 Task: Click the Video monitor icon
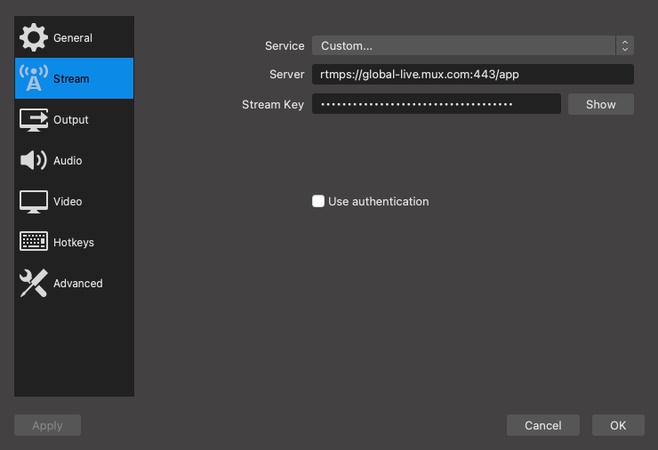tap(34, 202)
